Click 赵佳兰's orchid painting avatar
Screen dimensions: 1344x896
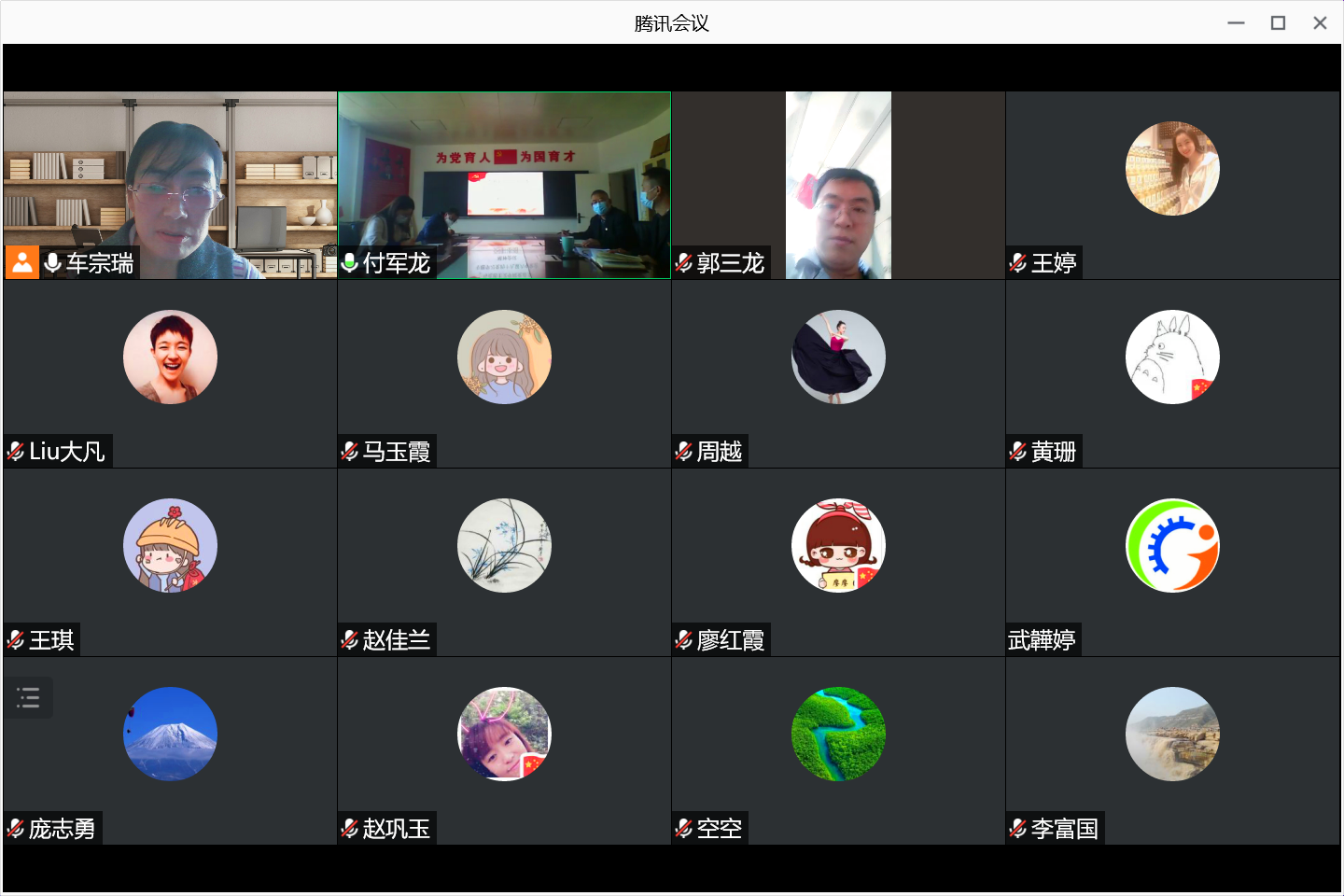(504, 546)
